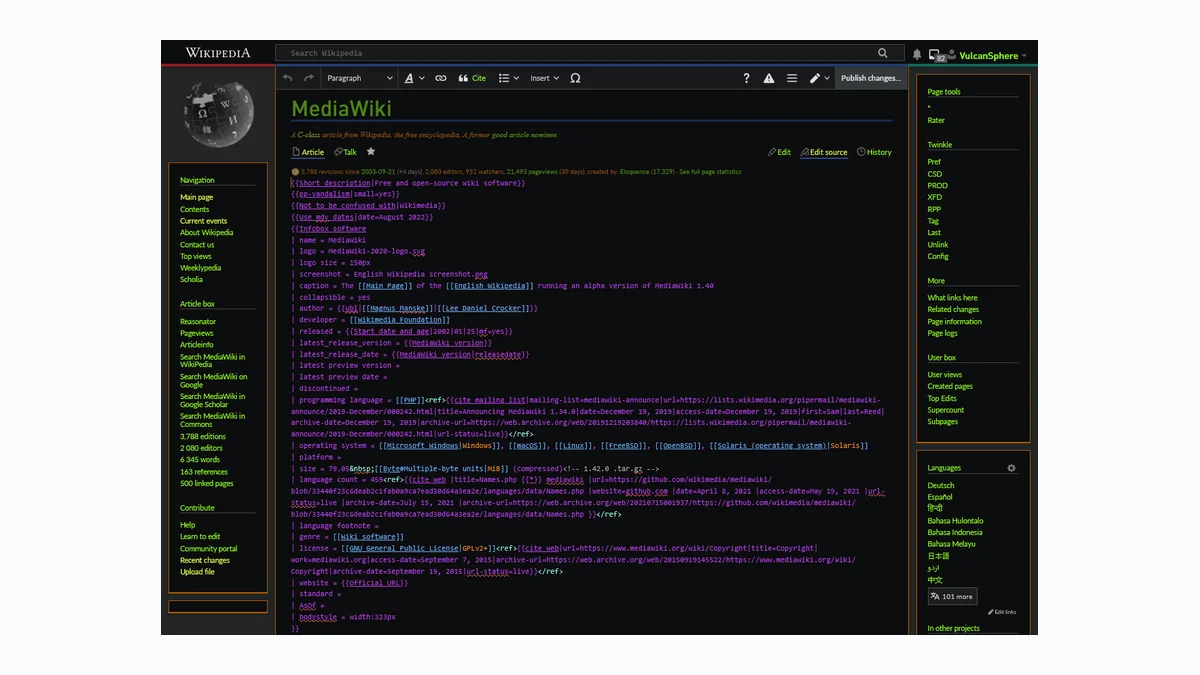Image resolution: width=1200 pixels, height=675 pixels.
Task: Click Twinkle Pref link
Action: [x=934, y=162]
